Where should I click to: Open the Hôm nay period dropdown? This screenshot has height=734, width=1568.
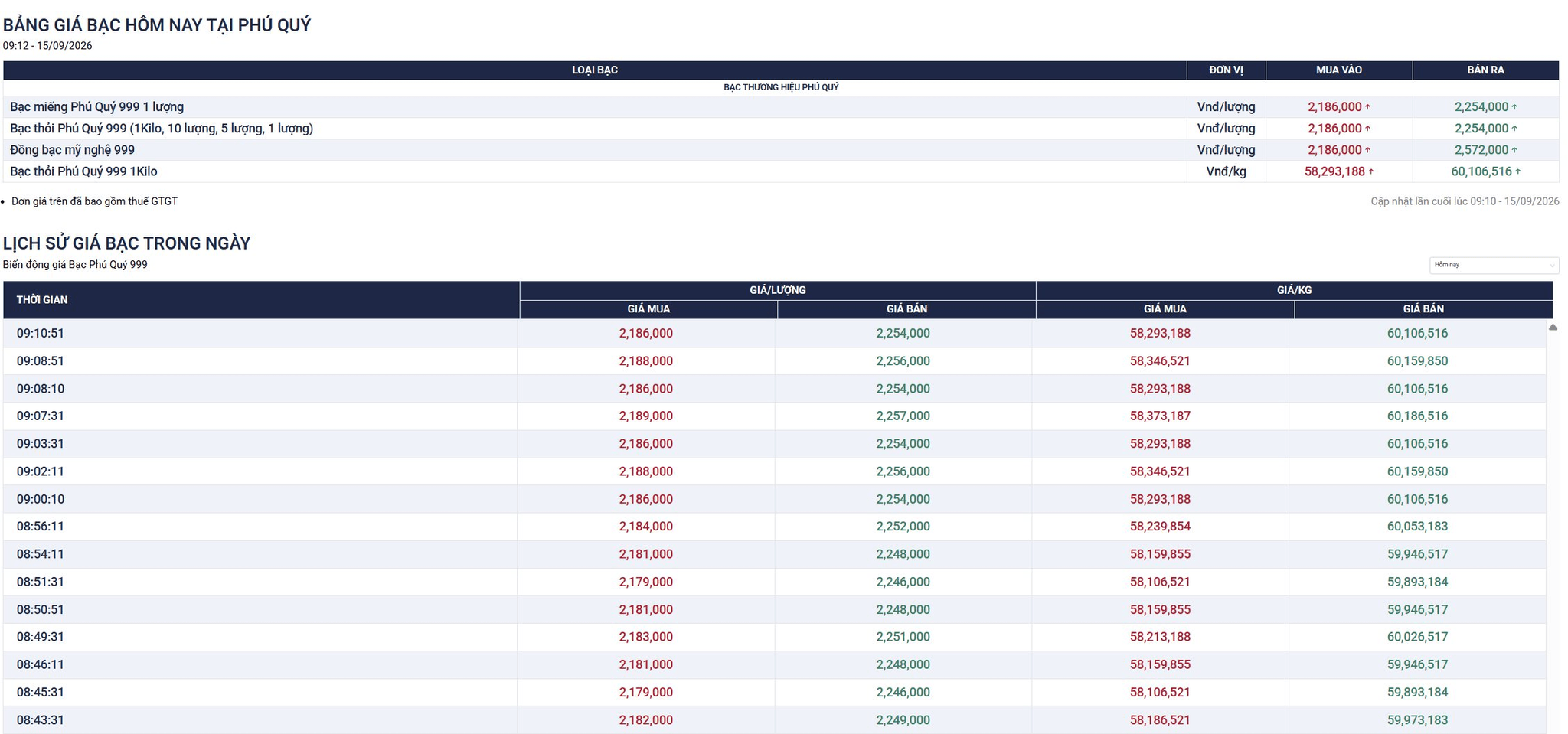tap(1494, 265)
